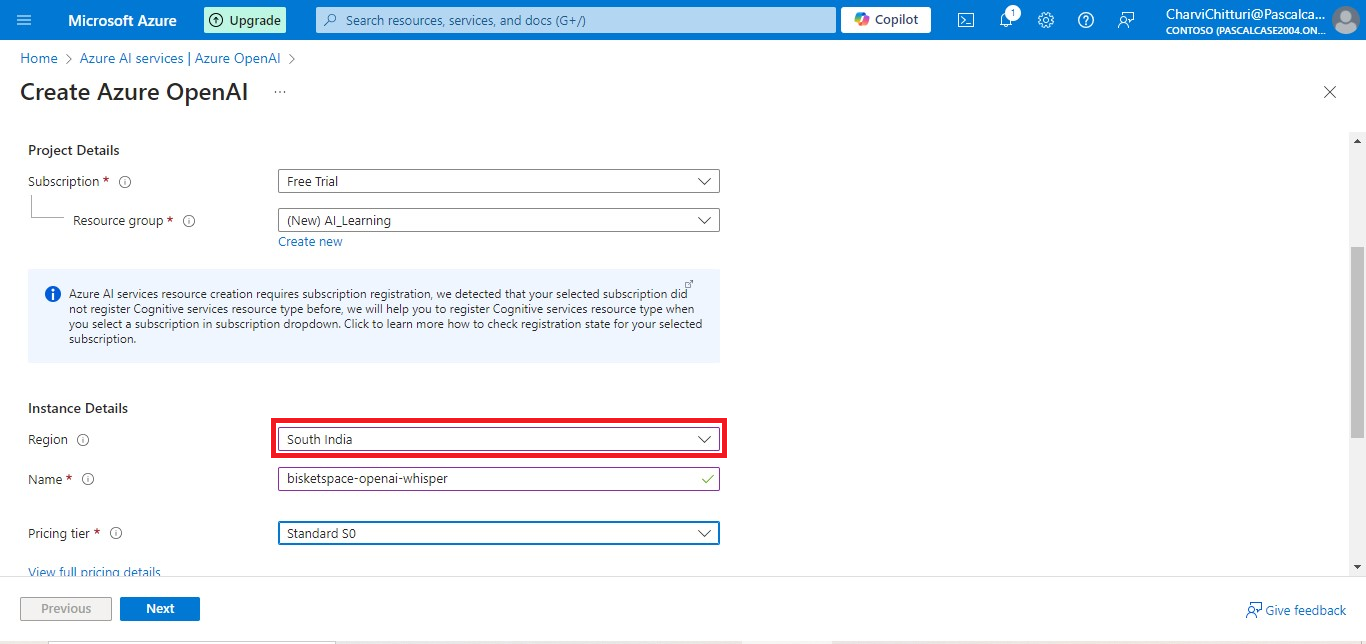
Task: Click the info icon beside Resource group
Action: 189,221
